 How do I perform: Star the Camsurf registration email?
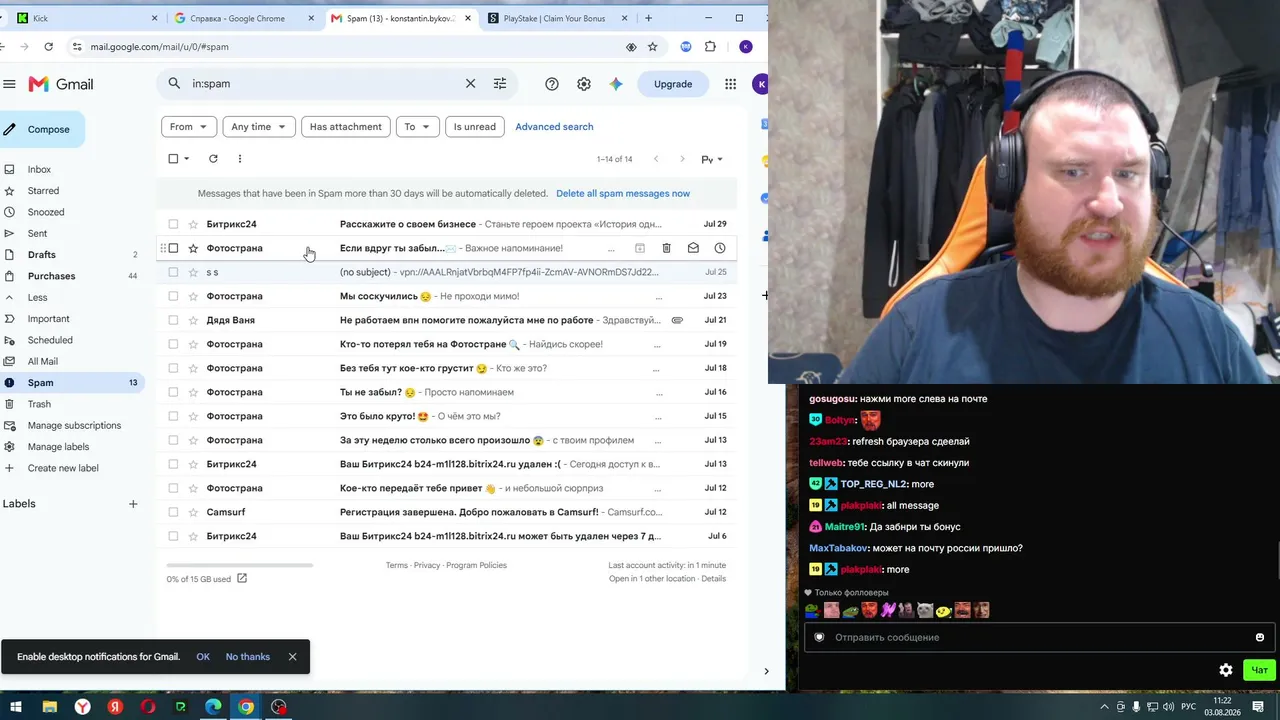pos(193,512)
